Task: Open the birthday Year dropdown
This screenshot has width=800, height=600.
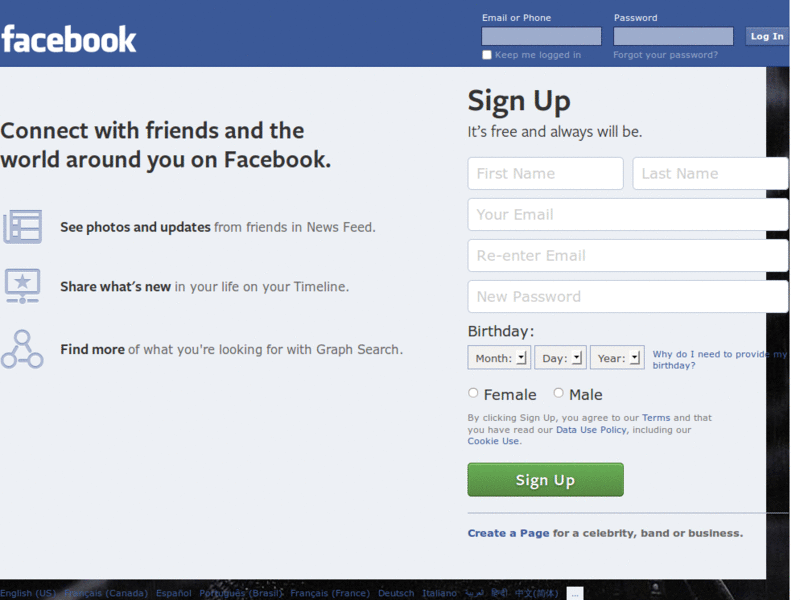Action: [617, 358]
